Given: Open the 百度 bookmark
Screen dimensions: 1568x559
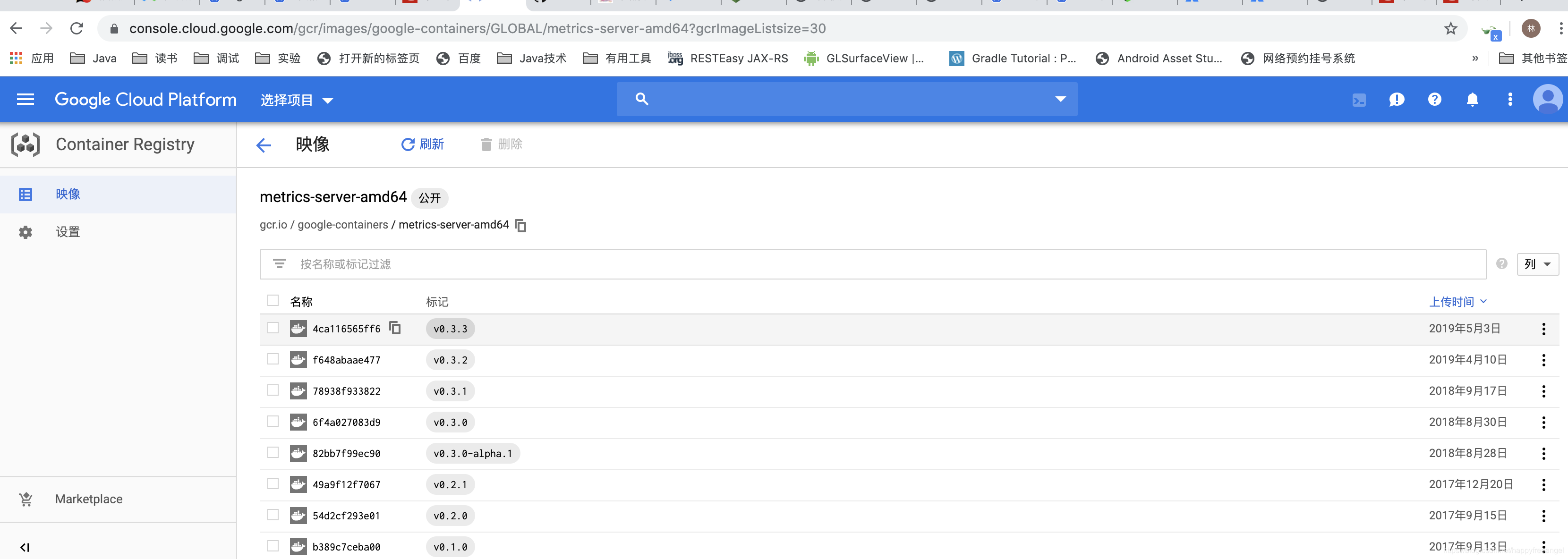Looking at the screenshot, I should 459,59.
